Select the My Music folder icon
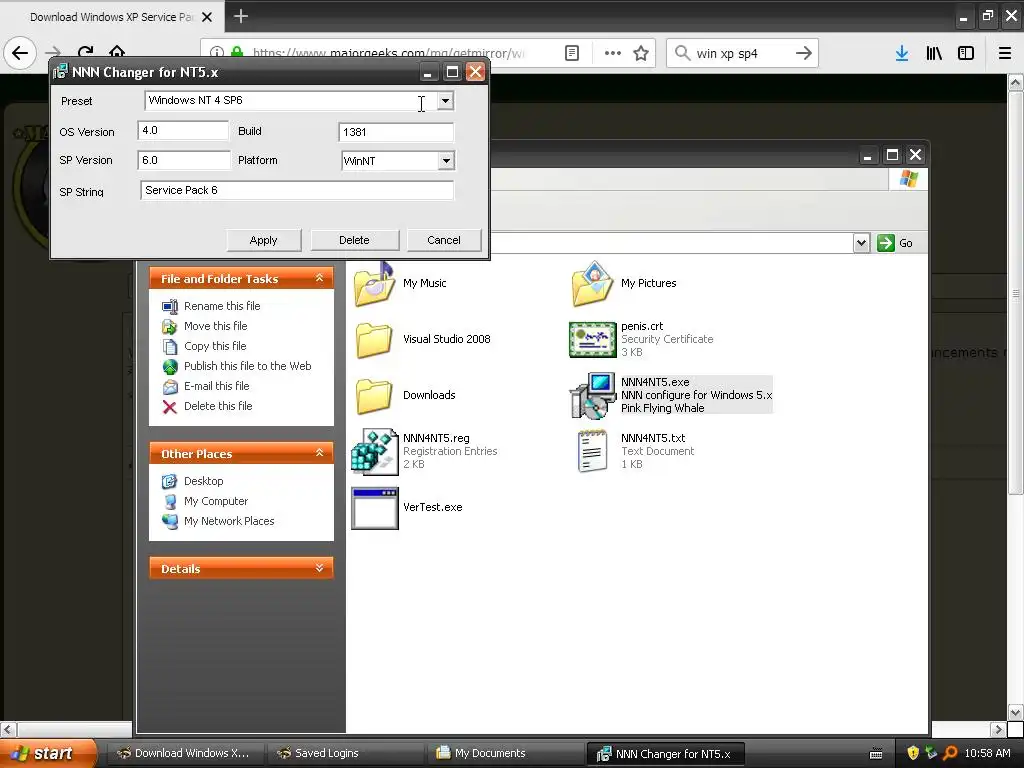The height and width of the screenshot is (768, 1024). (374, 284)
